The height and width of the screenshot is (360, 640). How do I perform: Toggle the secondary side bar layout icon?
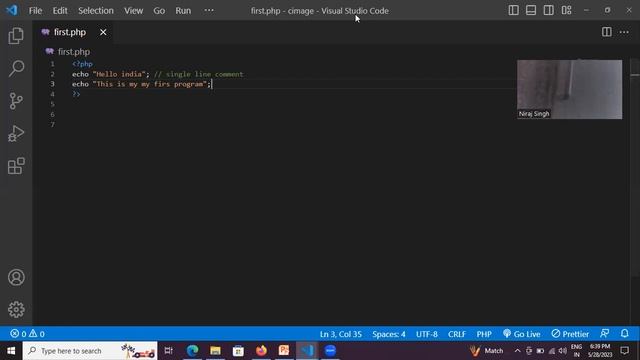coord(549,11)
